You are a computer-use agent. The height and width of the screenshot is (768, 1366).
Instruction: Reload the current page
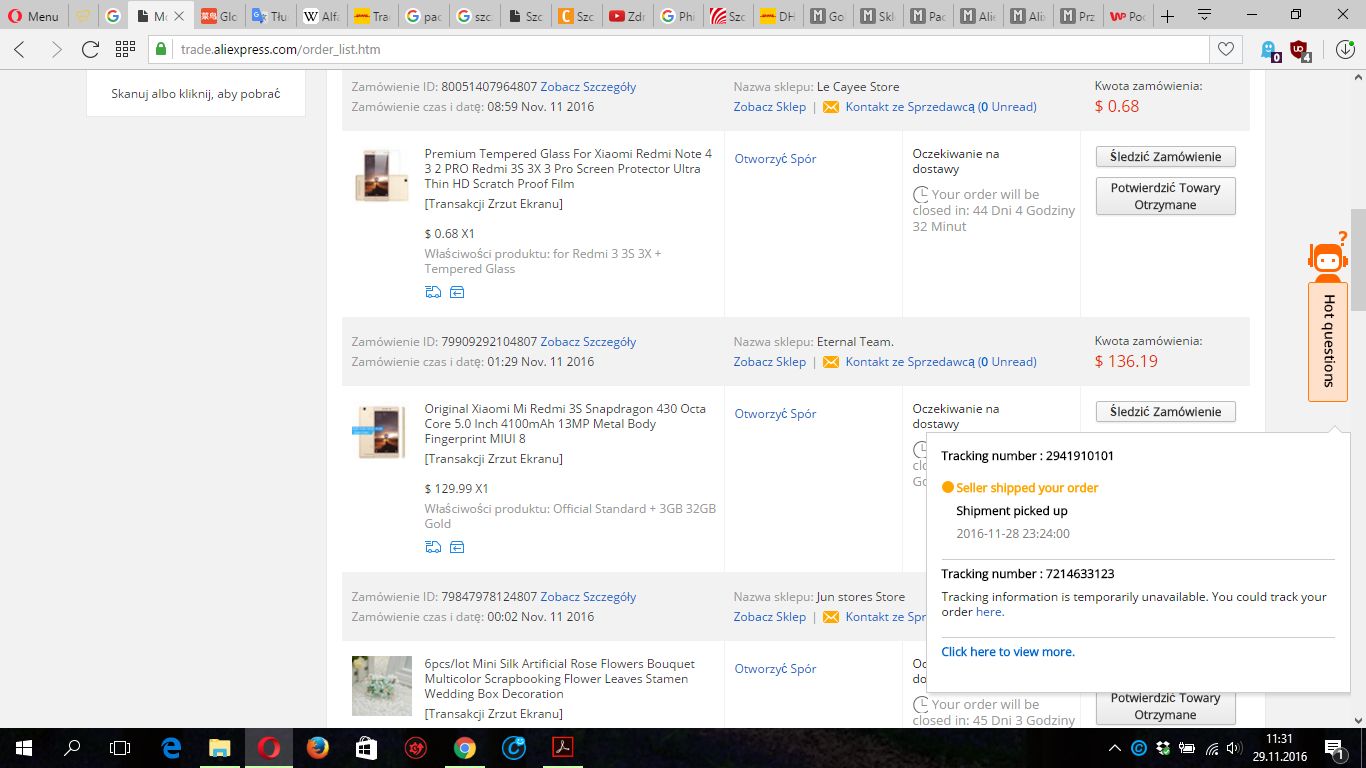point(90,49)
